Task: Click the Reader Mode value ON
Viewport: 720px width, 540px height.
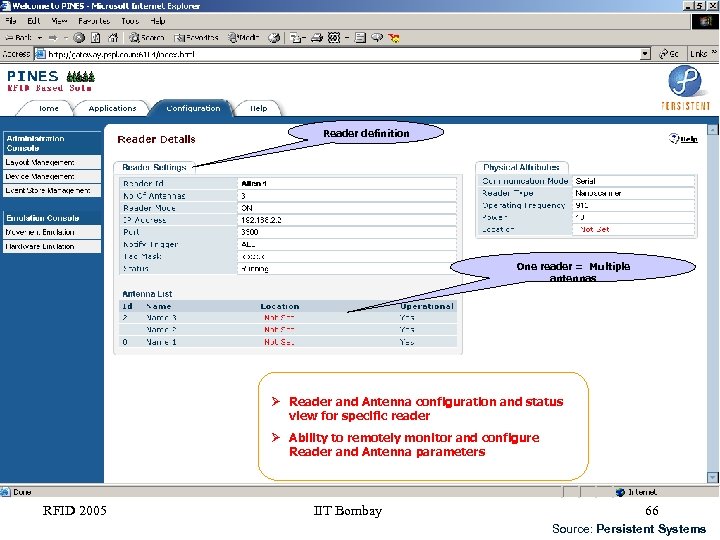Action: tap(247, 208)
